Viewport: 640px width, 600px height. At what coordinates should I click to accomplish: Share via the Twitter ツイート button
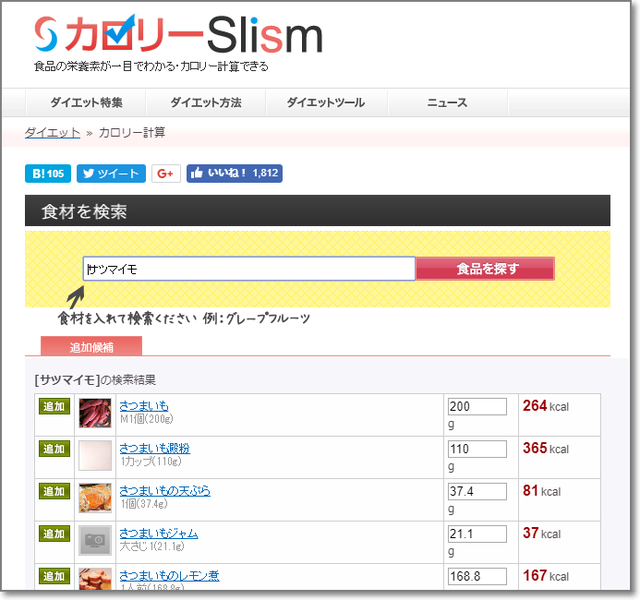(111, 173)
